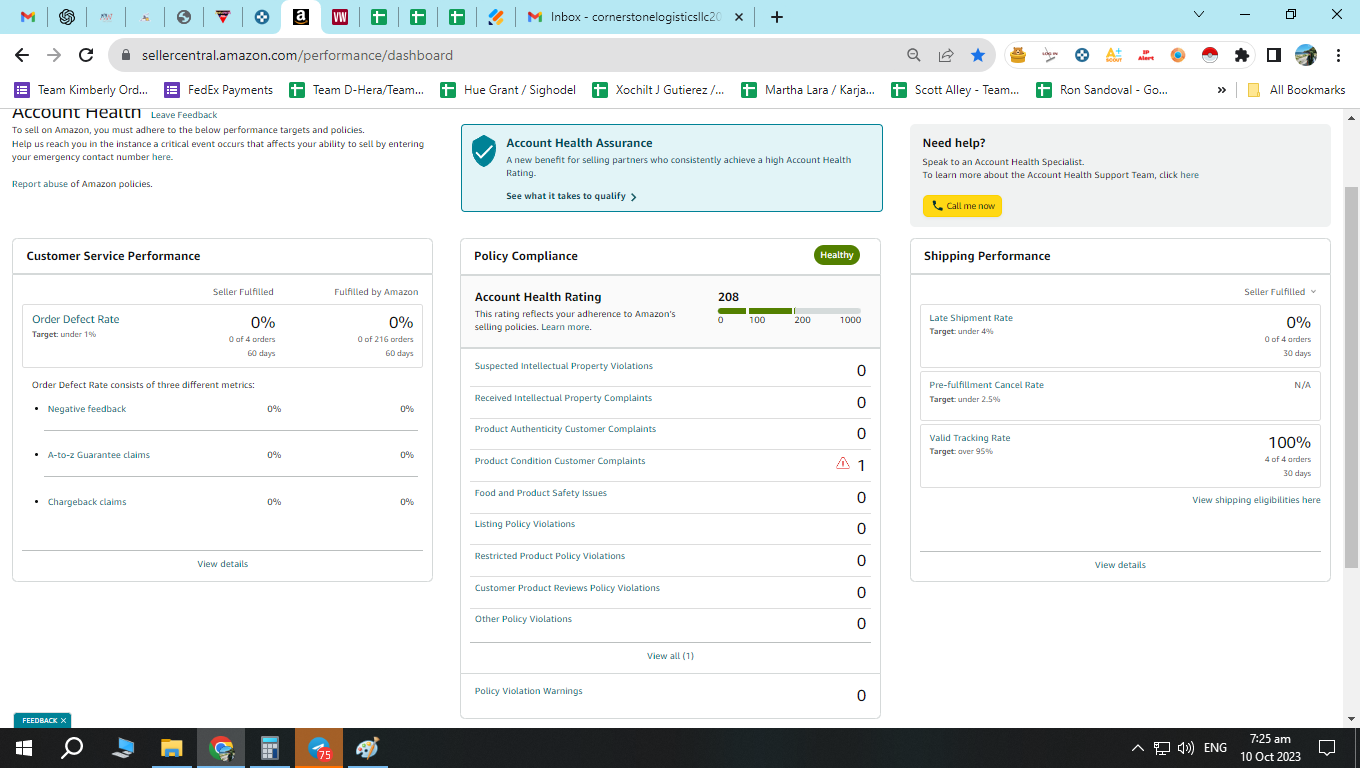
Task: Open the A+ Scout extension
Action: [1114, 55]
